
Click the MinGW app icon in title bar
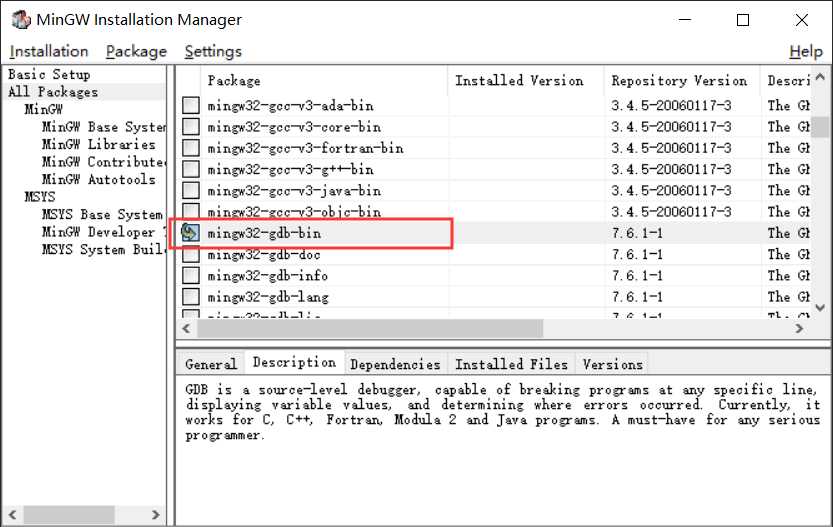21,20
